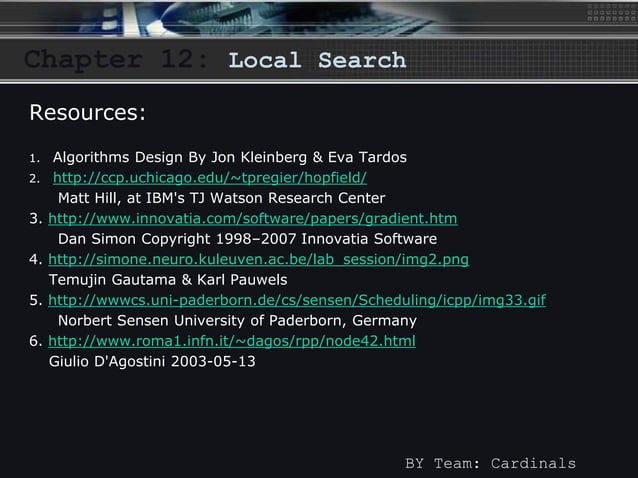Click 'Norbert Sensen University of Paderborn, Germany'
The height and width of the screenshot is (478, 638).
[x=237, y=321]
